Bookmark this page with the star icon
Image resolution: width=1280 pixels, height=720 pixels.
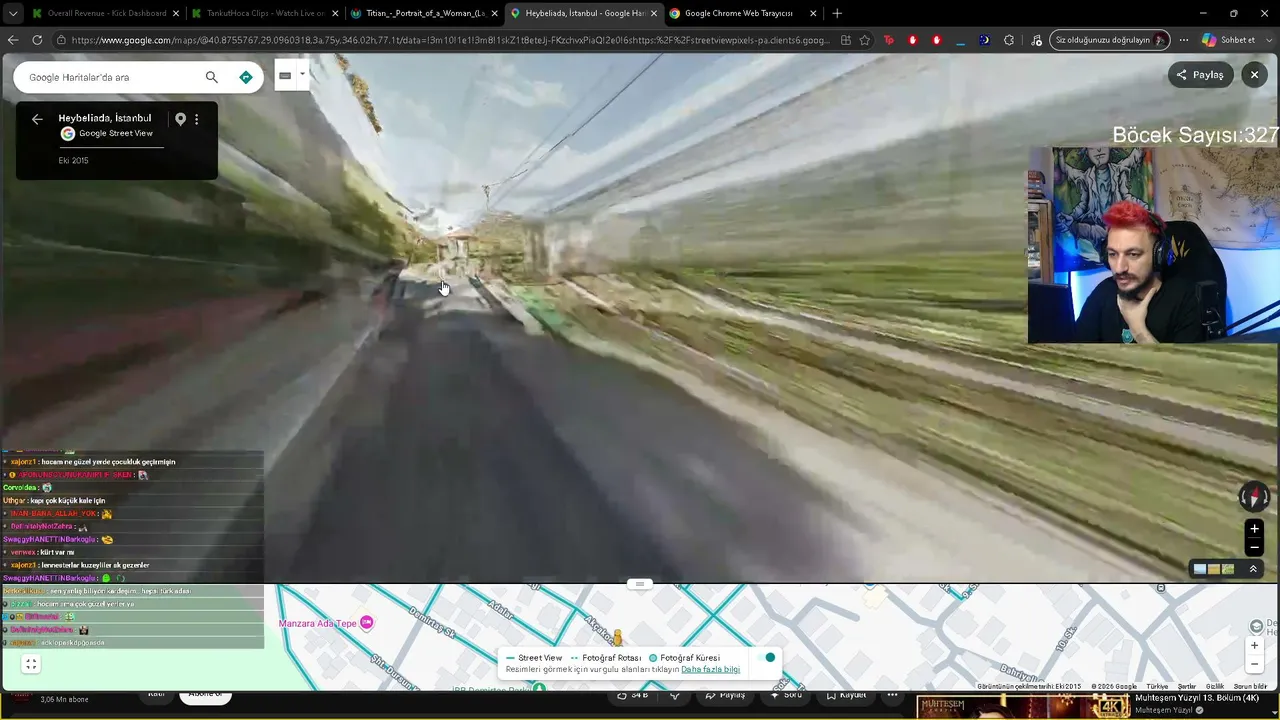865,40
